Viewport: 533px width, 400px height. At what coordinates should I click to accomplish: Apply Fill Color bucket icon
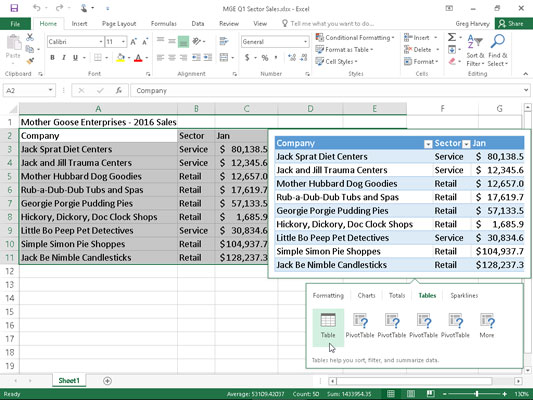pyautogui.click(x=120, y=58)
